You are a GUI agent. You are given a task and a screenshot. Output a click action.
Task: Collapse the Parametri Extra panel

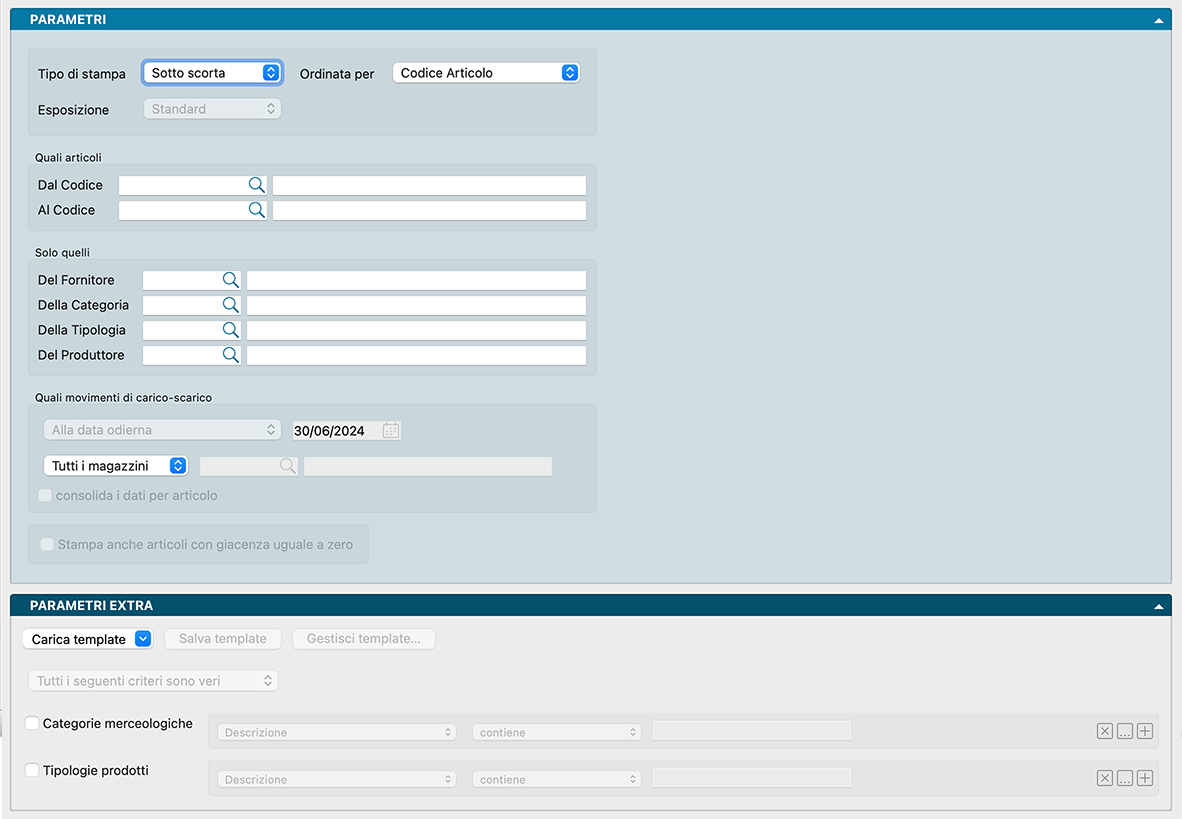pos(1158,606)
